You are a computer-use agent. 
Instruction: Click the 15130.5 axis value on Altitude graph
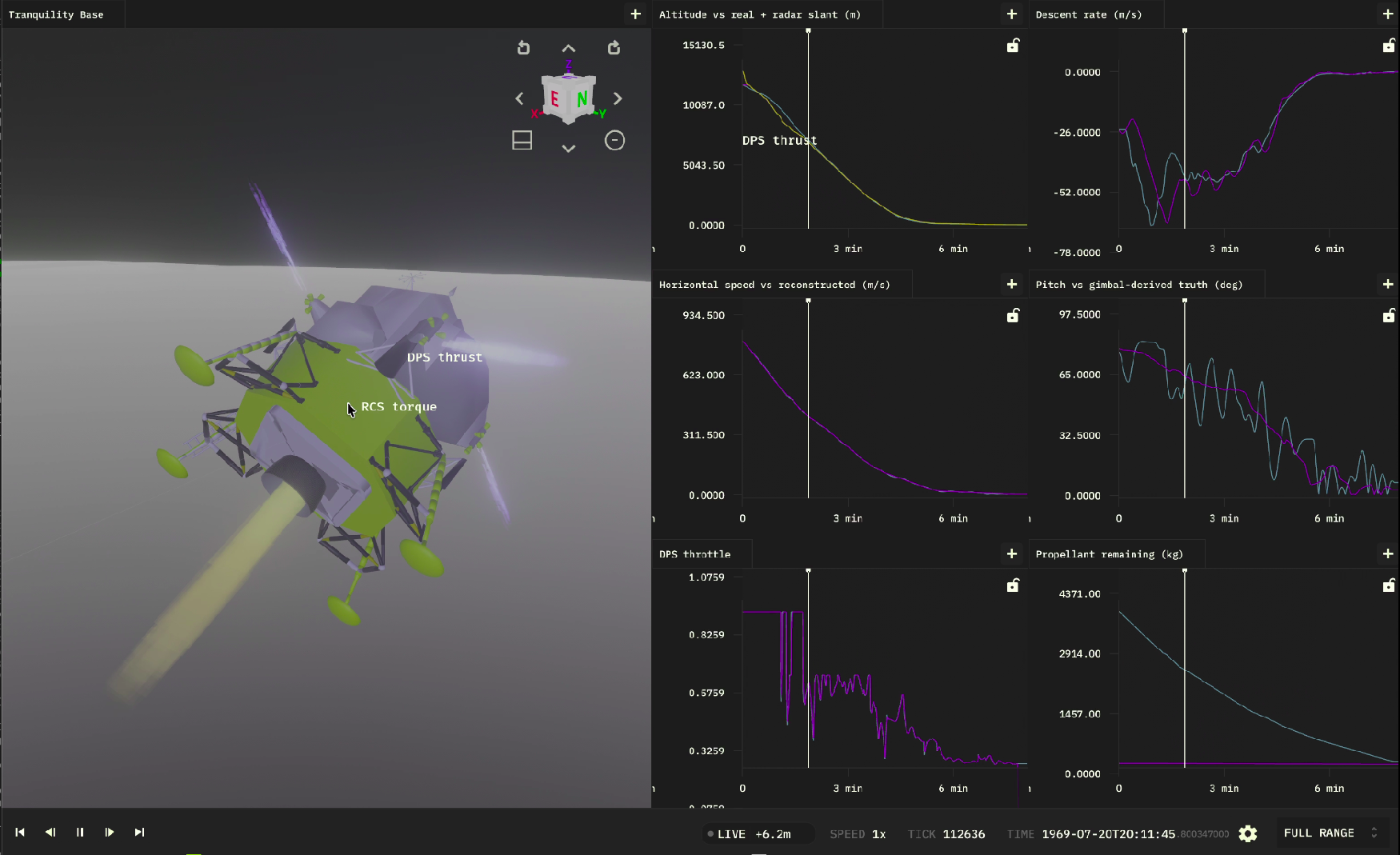(703, 46)
